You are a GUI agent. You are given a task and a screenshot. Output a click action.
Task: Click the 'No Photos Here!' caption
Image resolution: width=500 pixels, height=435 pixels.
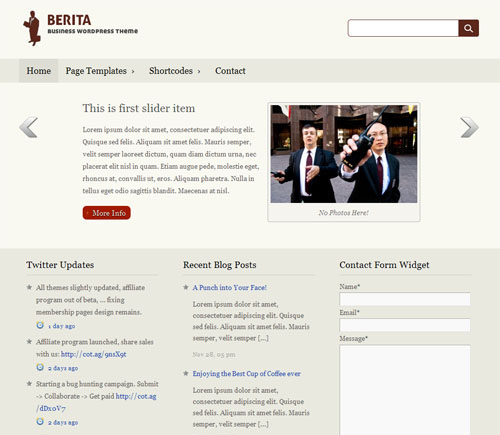(344, 213)
